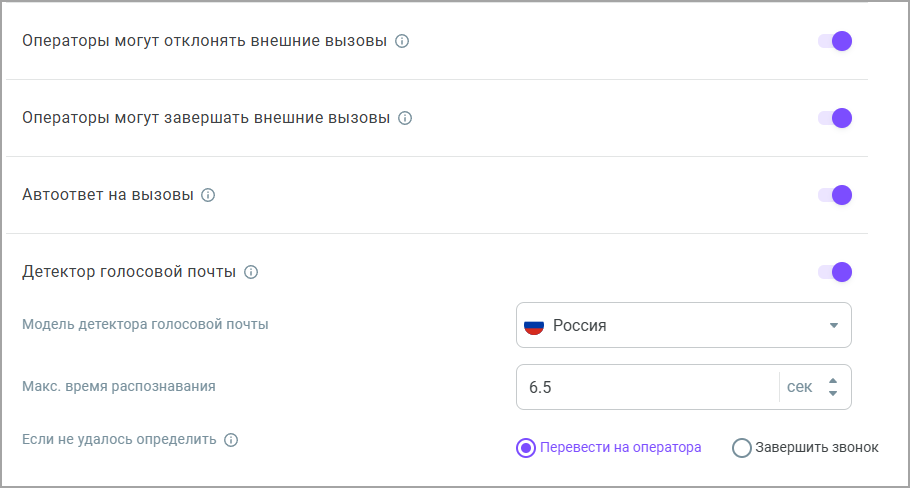Click label Макс. время распознавания
The image size is (910, 488).
[118, 386]
